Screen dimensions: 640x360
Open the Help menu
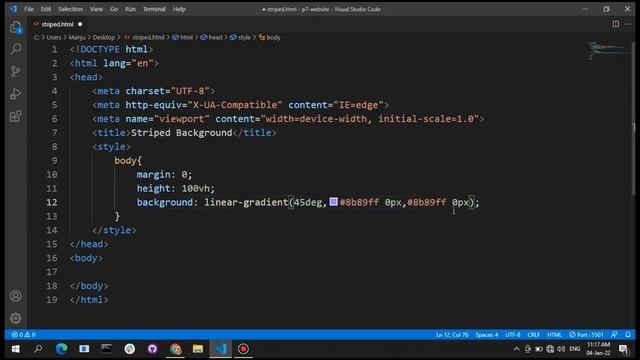179,9
